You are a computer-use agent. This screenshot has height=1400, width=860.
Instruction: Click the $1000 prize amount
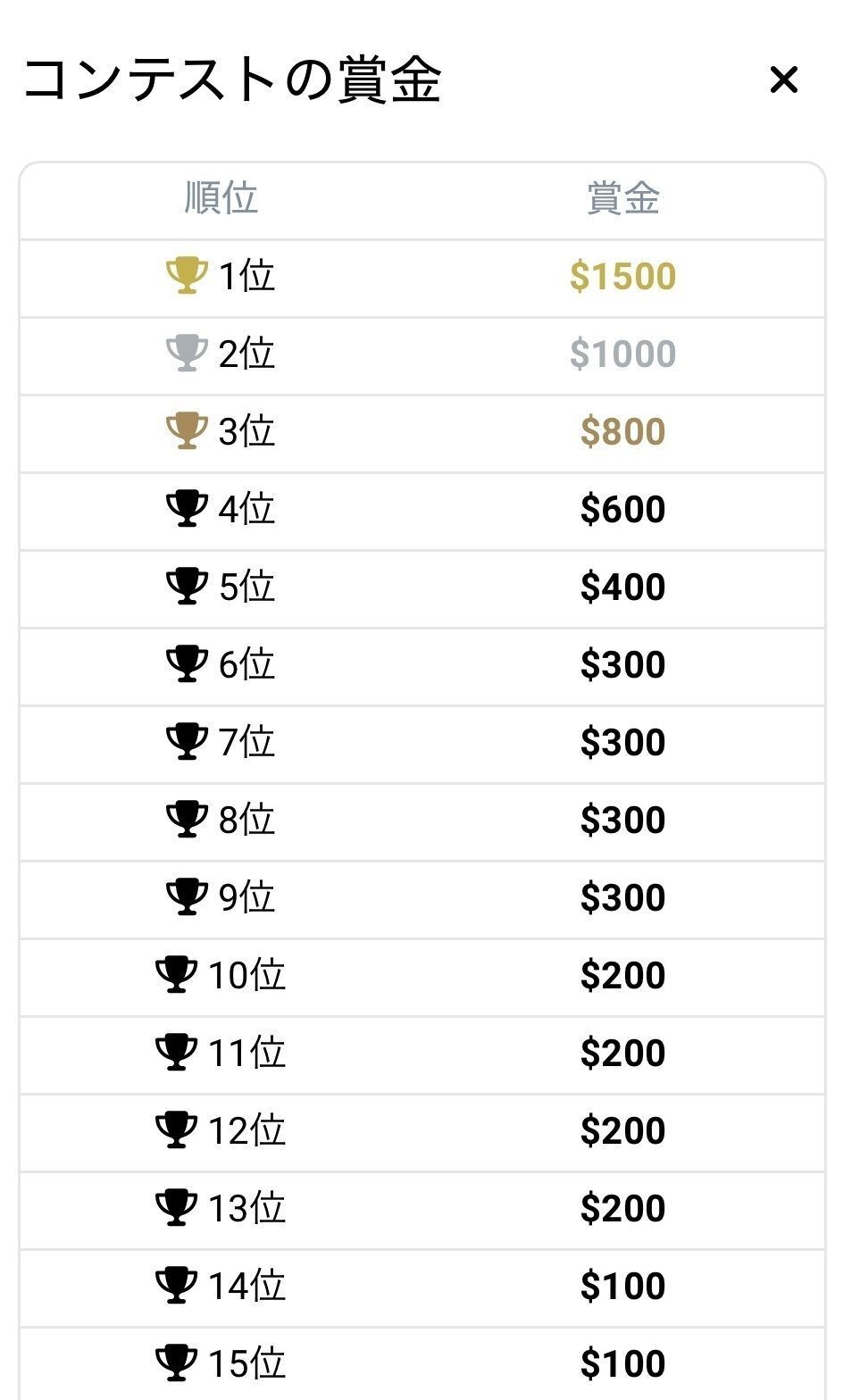click(623, 354)
